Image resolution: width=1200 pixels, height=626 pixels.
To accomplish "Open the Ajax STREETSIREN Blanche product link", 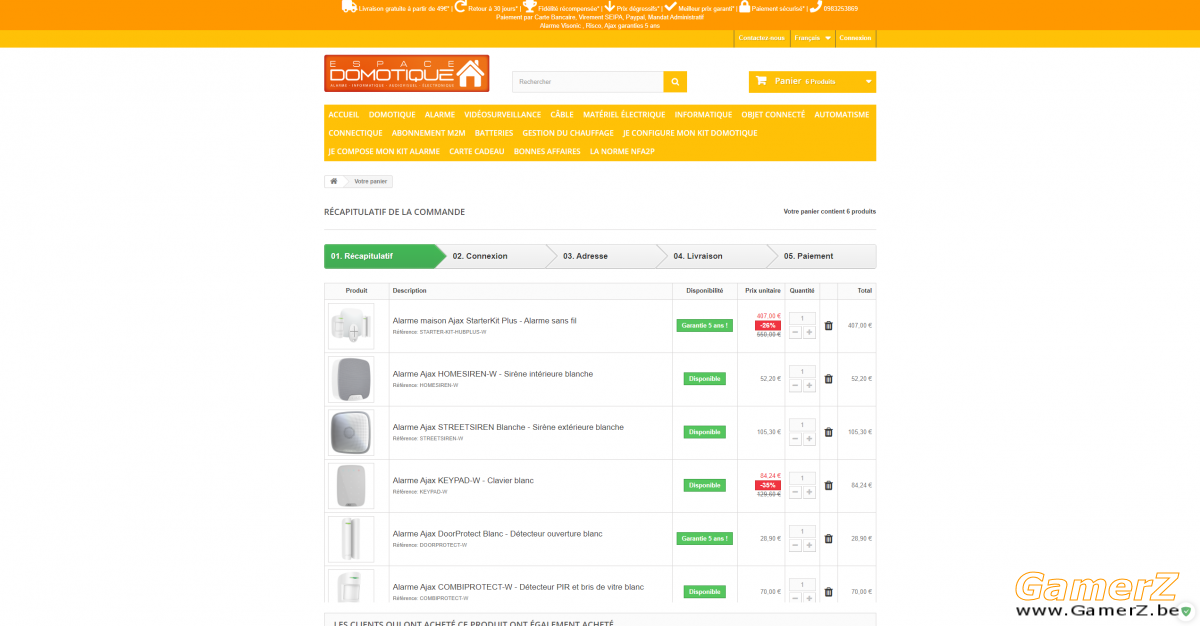I will click(x=508, y=427).
